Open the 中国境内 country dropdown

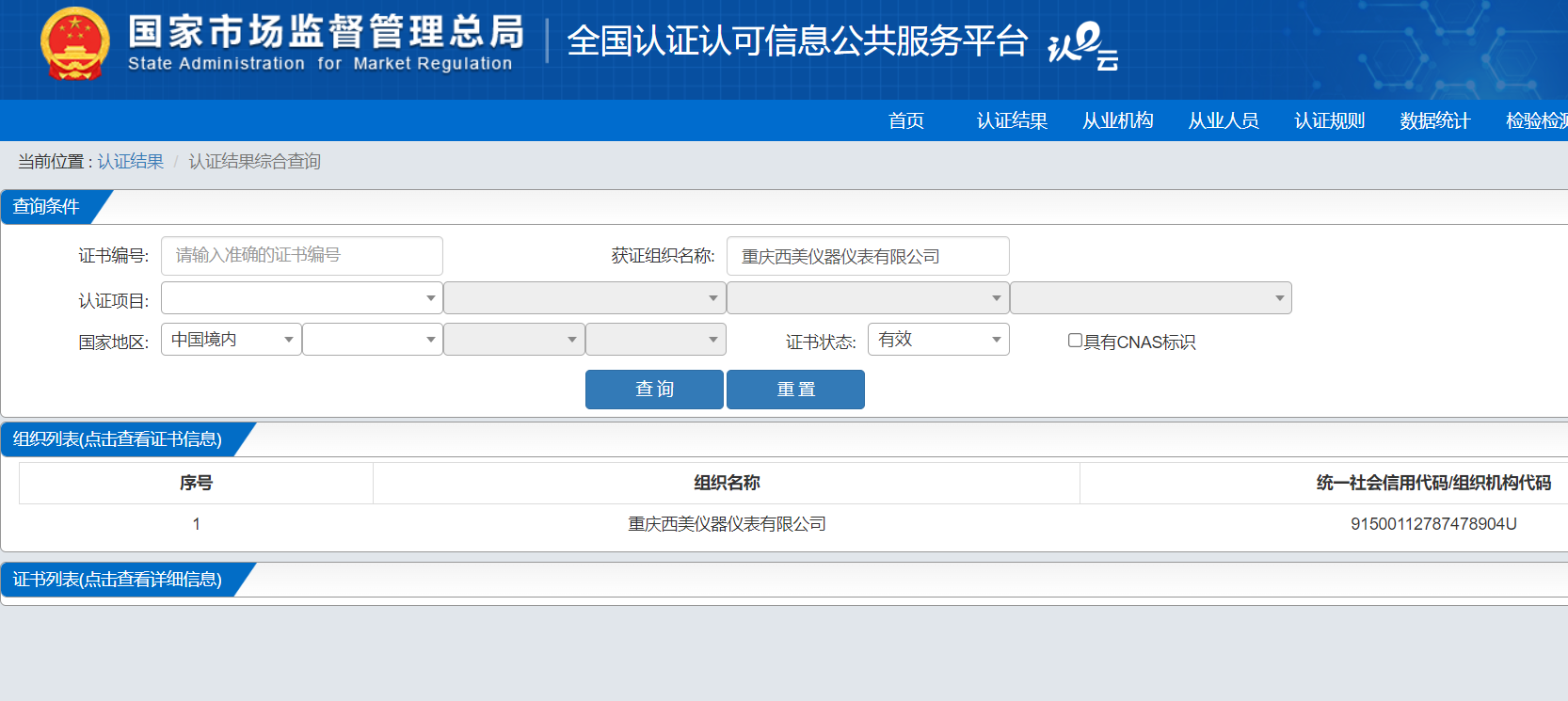click(x=232, y=340)
